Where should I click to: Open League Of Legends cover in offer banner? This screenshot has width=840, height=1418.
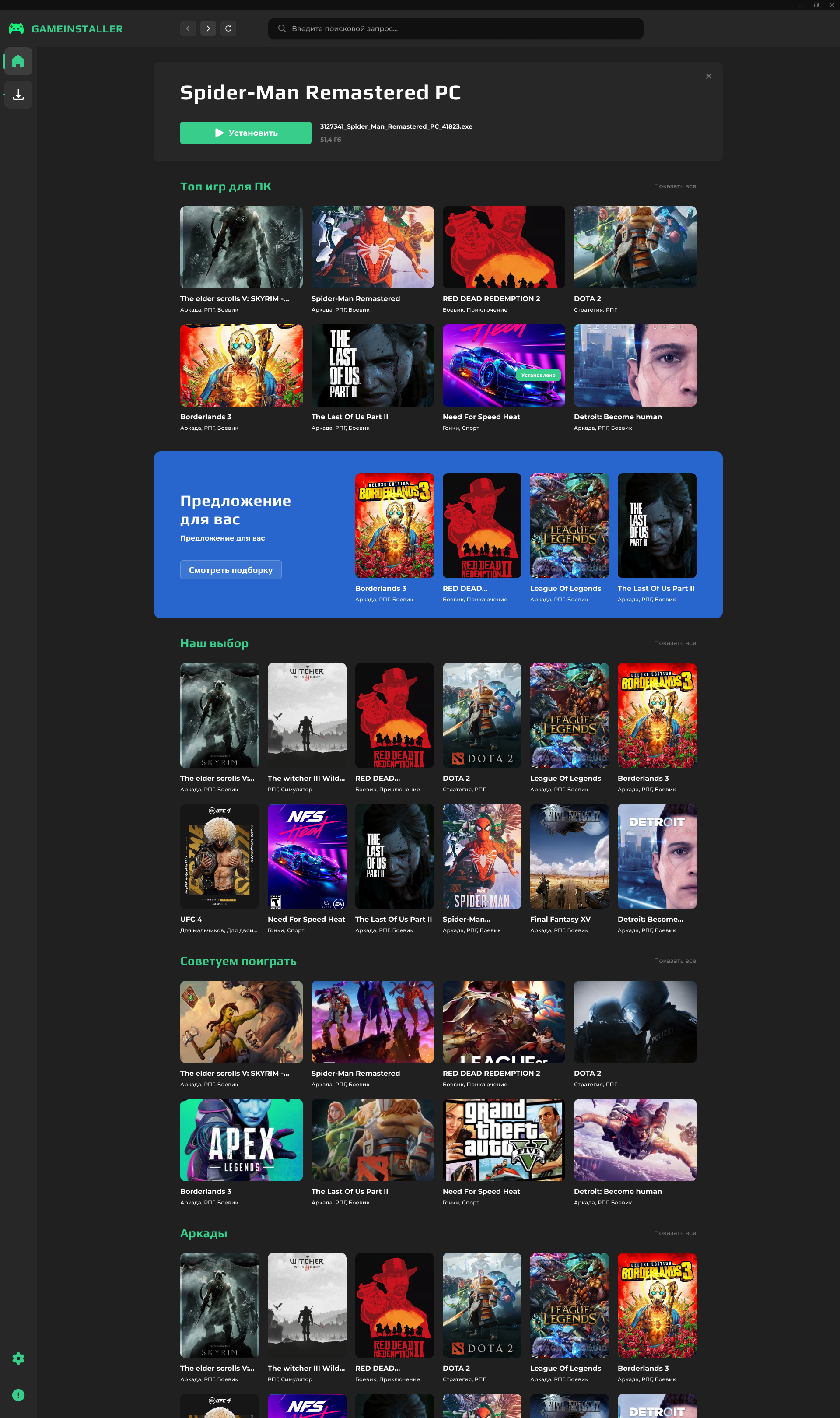[x=570, y=525]
